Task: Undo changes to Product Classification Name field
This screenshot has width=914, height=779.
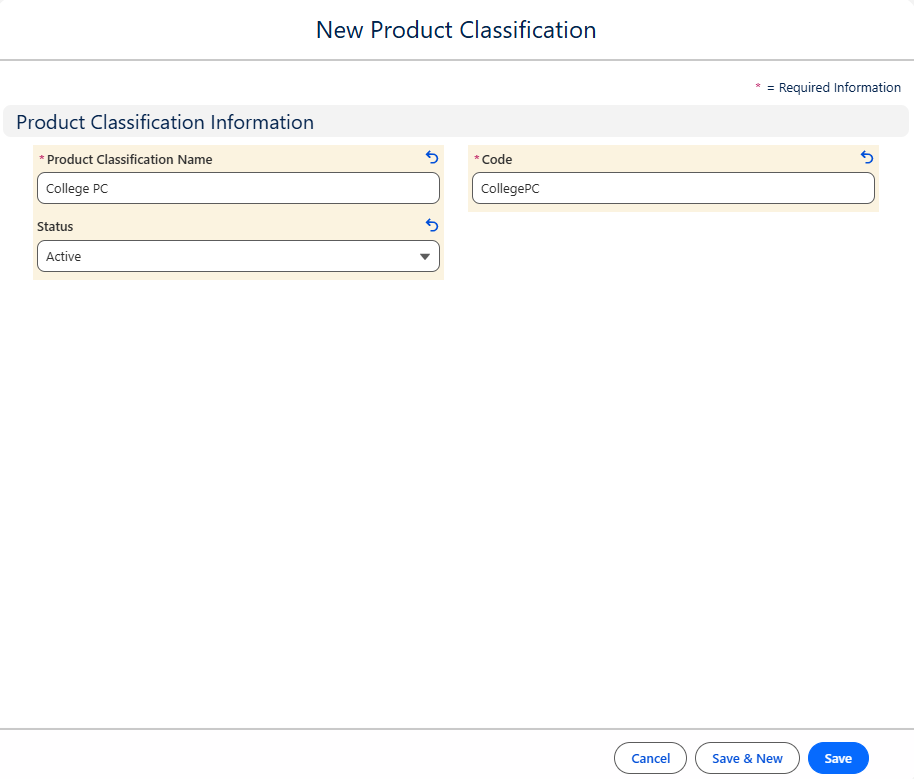Action: click(x=432, y=158)
